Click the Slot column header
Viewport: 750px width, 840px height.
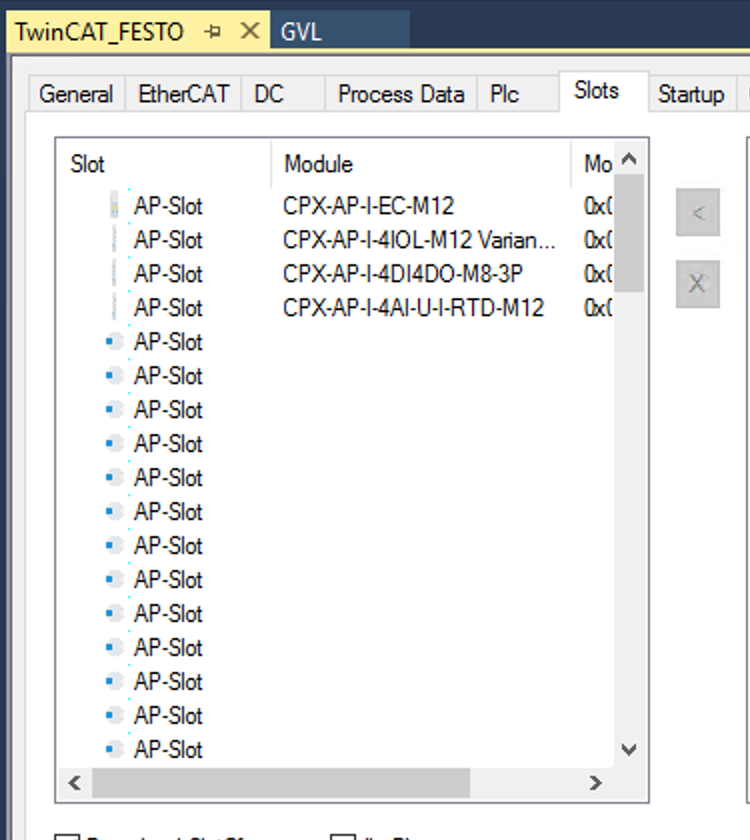[164, 164]
